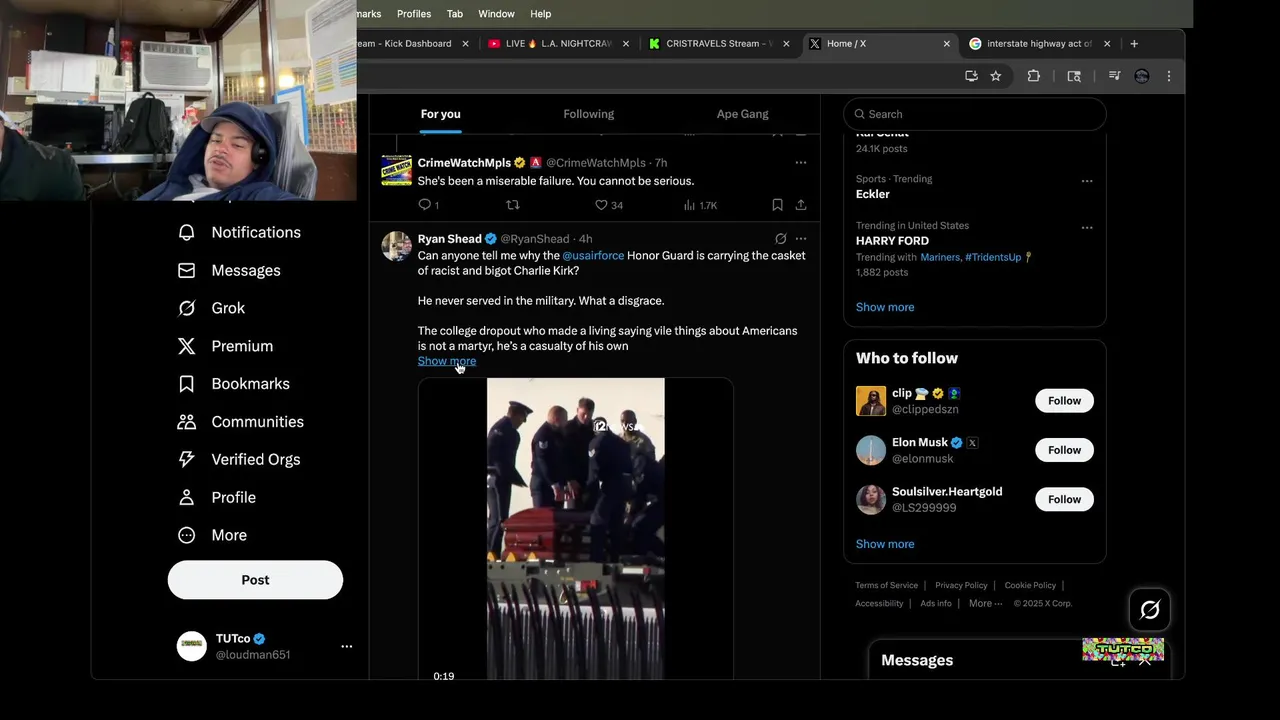Open Privacy Policy link
The image size is (1280, 720).
pos(961,585)
